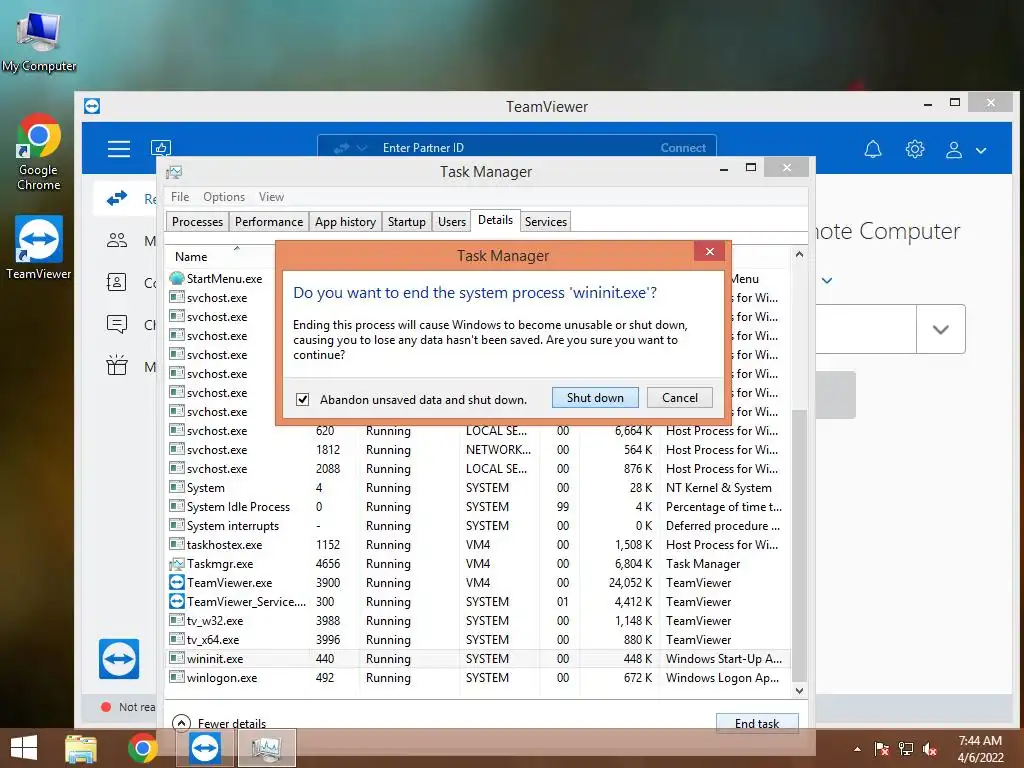Click TeamViewer feedback thumbs-up icon
Image resolution: width=1024 pixels, height=768 pixels.
click(161, 148)
